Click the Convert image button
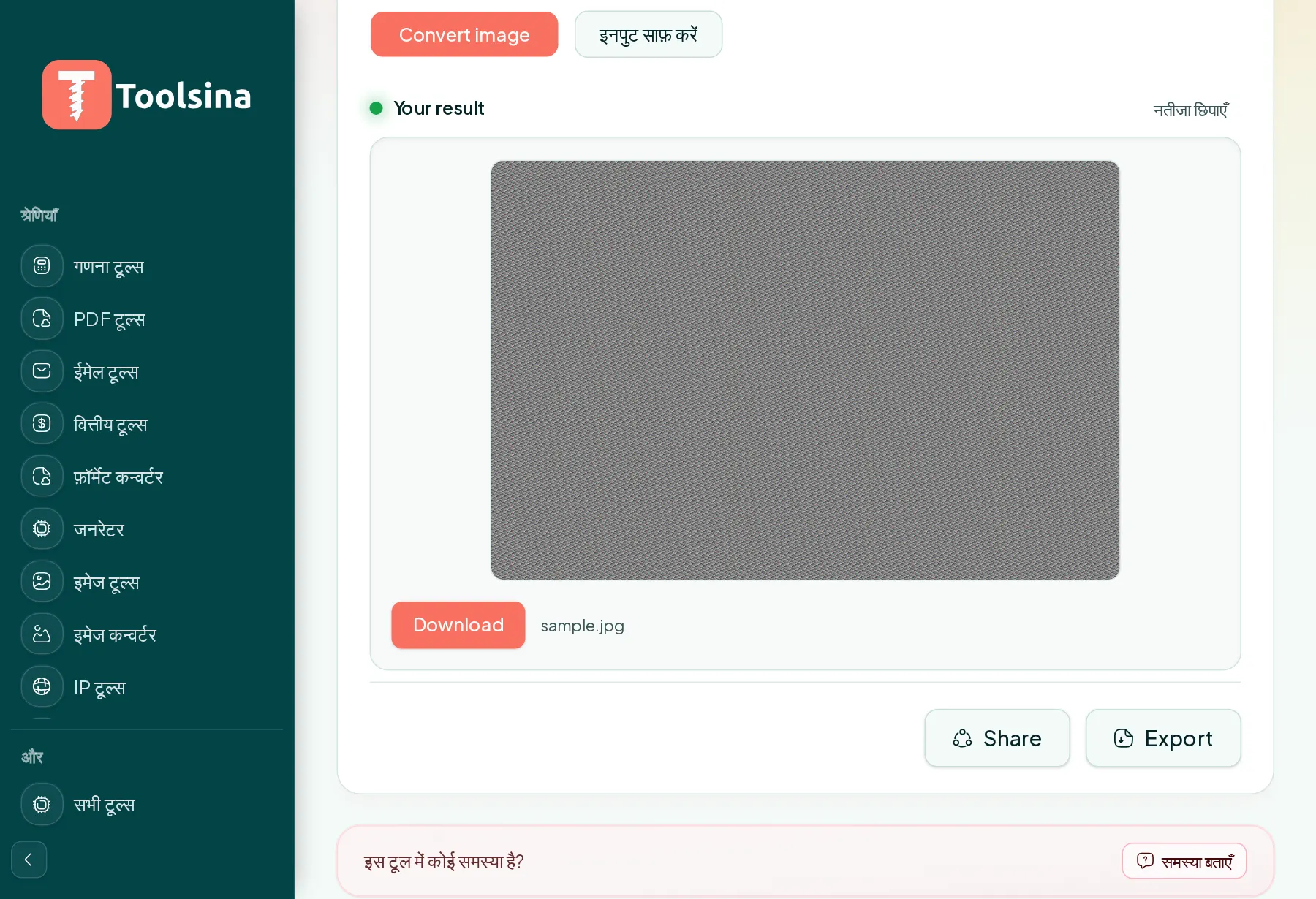Image resolution: width=1316 pixels, height=899 pixels. (464, 34)
